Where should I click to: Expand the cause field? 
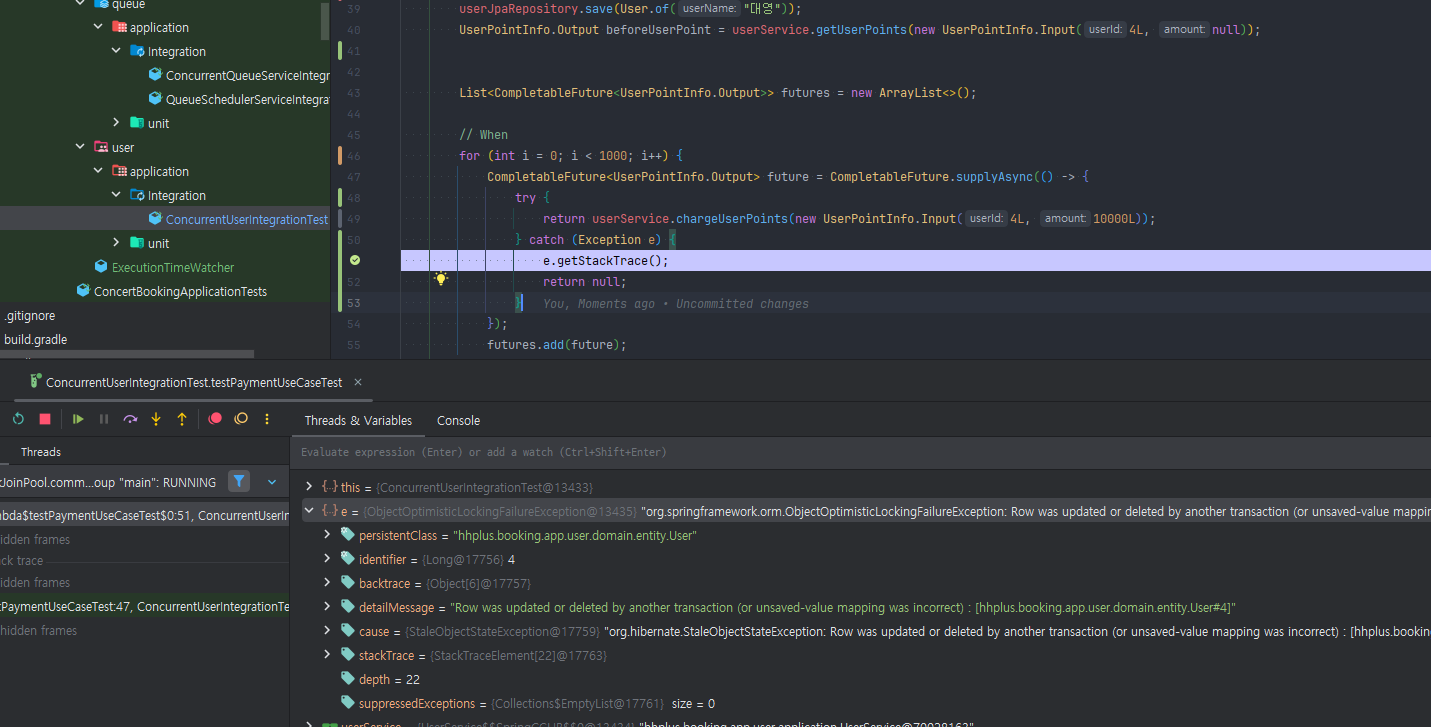[x=327, y=631]
